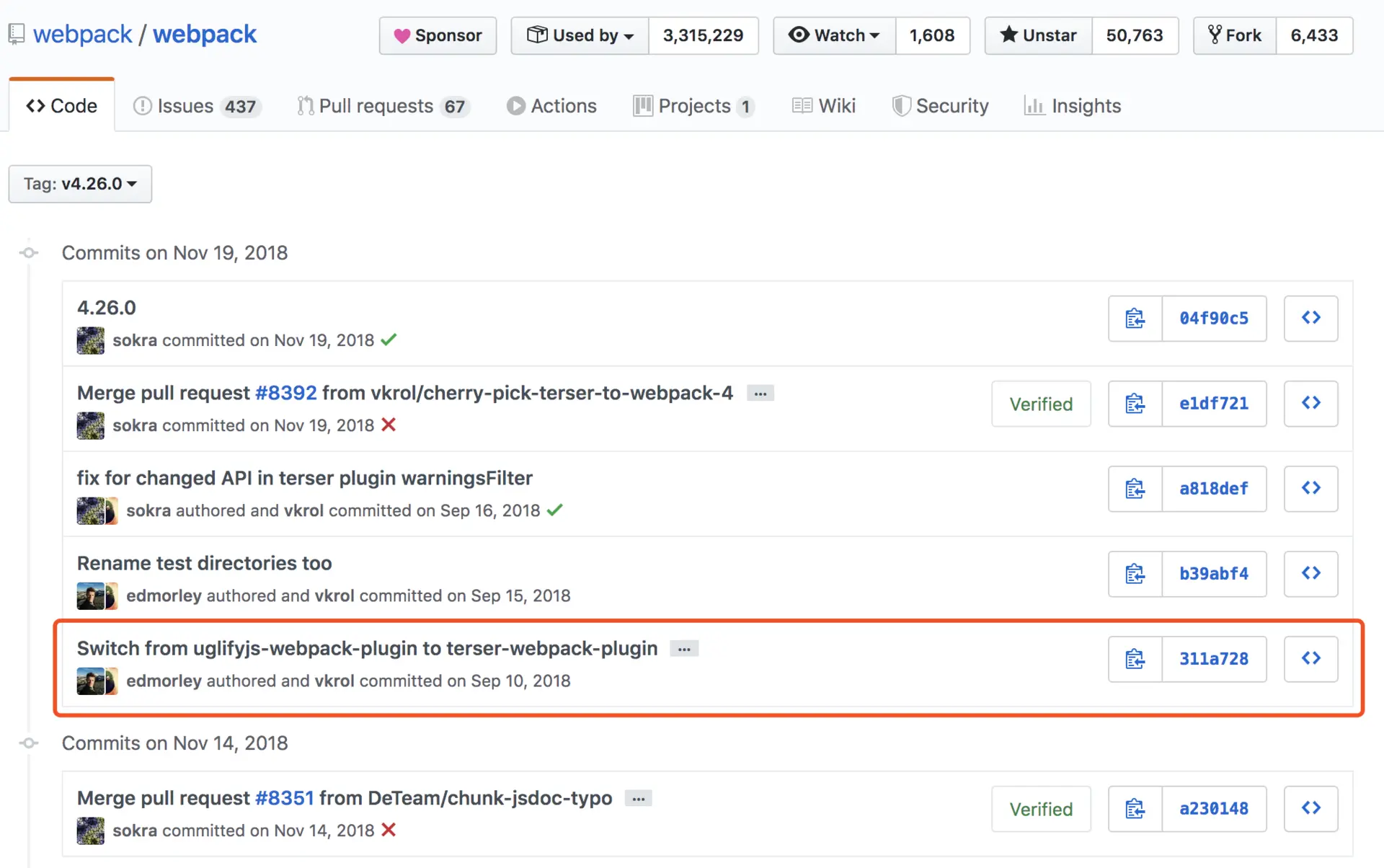
Task: Open commit hash a818def
Action: point(1214,488)
